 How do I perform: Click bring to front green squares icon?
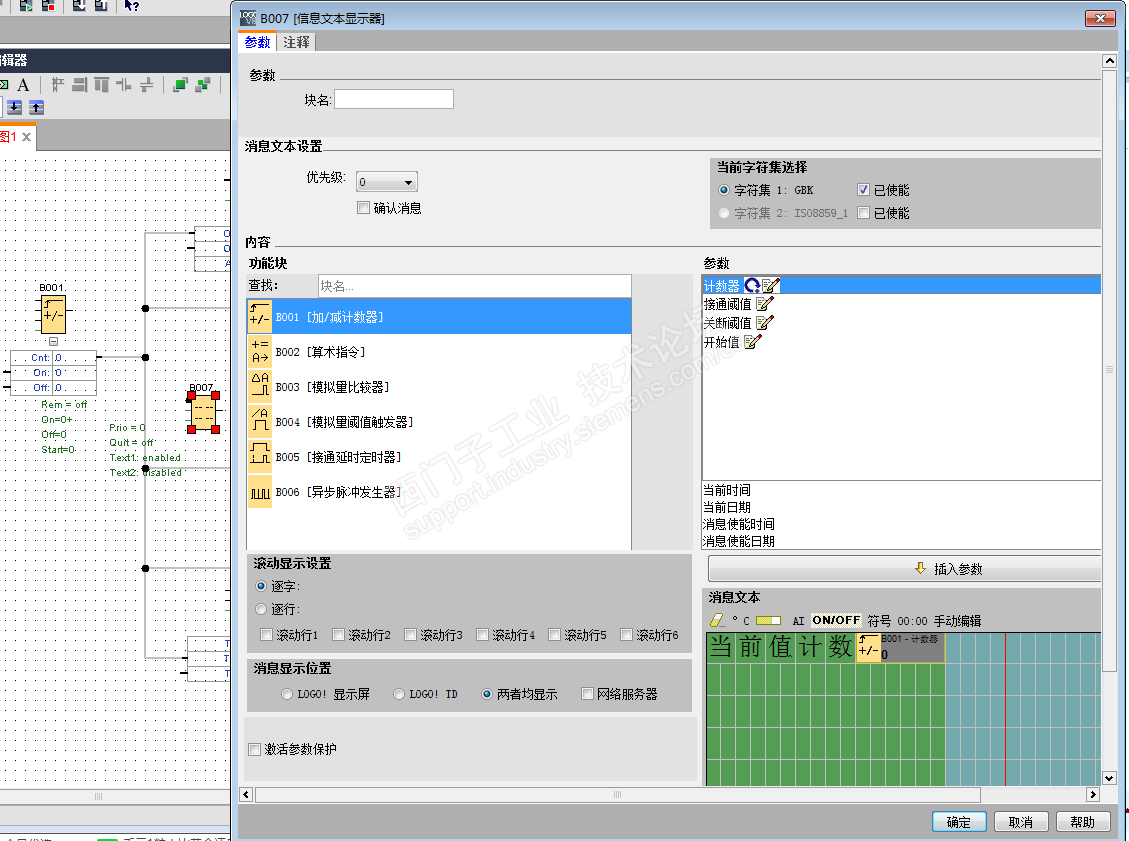click(180, 85)
